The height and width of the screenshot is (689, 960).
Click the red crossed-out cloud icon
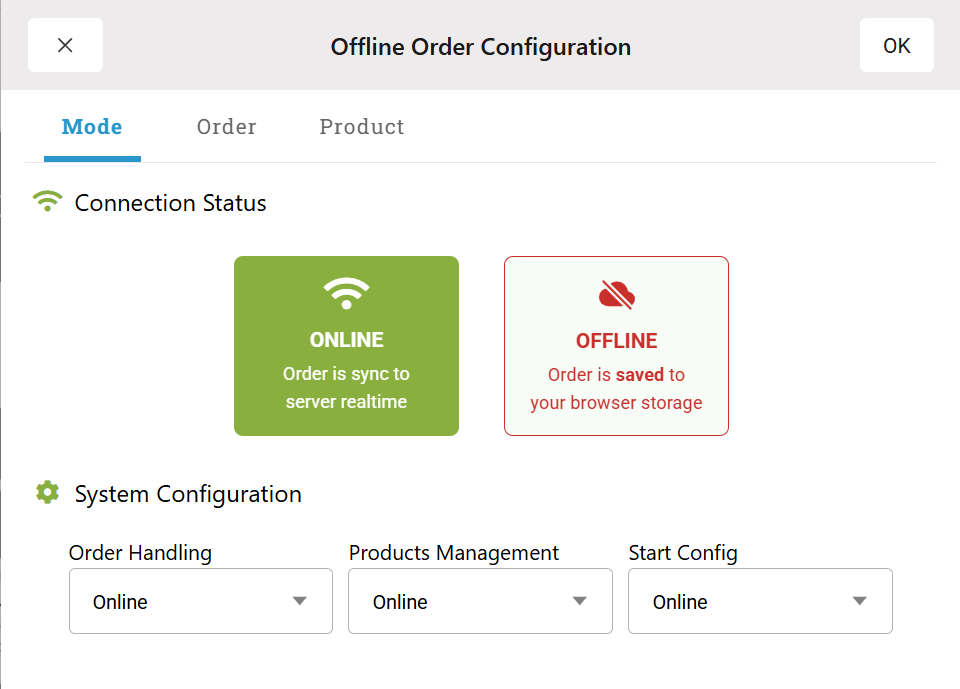coord(616,294)
